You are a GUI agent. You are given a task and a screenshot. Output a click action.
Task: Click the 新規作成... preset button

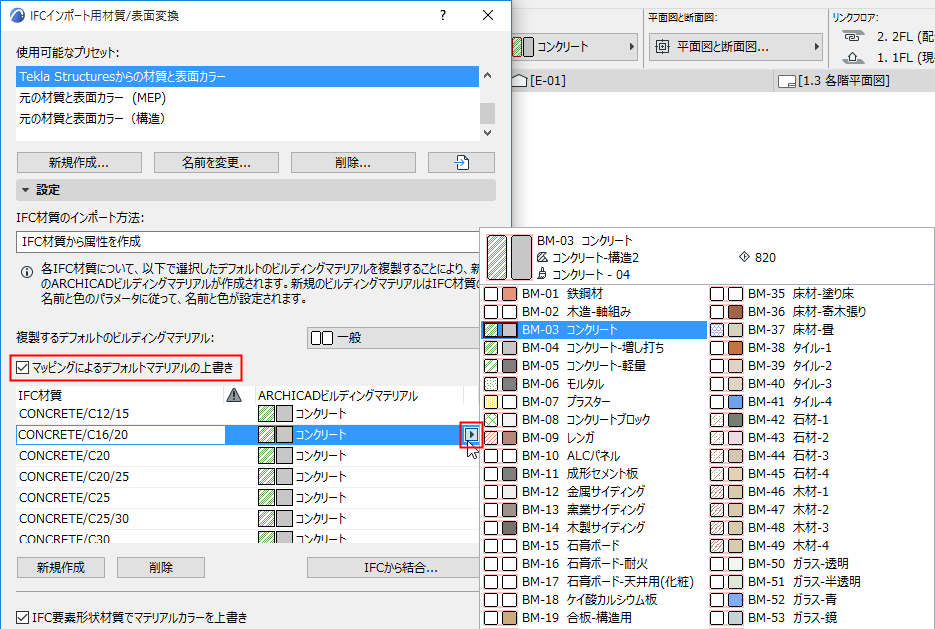79,162
